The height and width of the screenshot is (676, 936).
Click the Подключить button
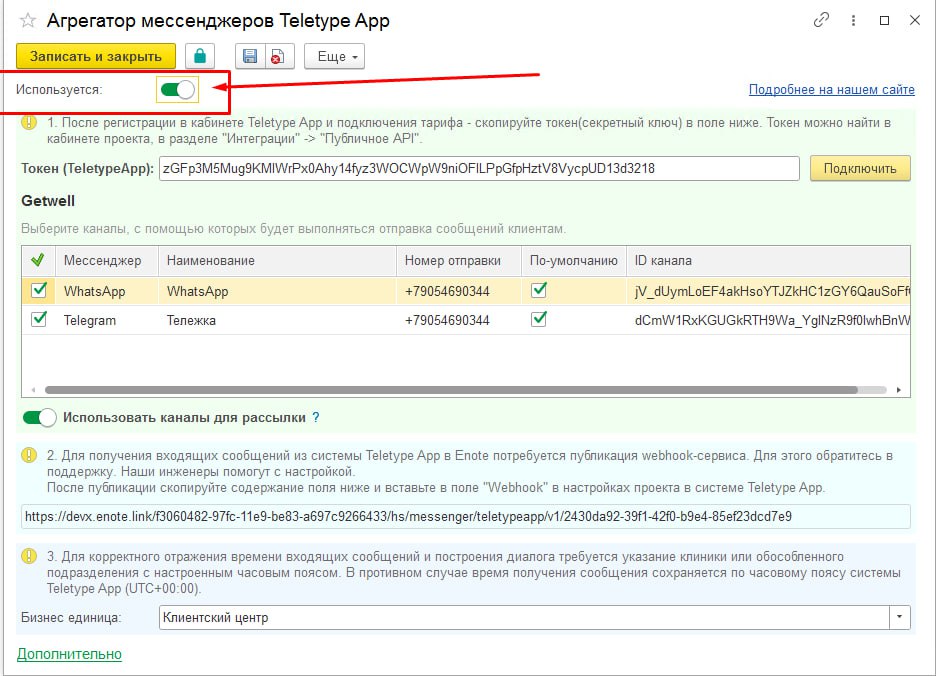coord(860,168)
